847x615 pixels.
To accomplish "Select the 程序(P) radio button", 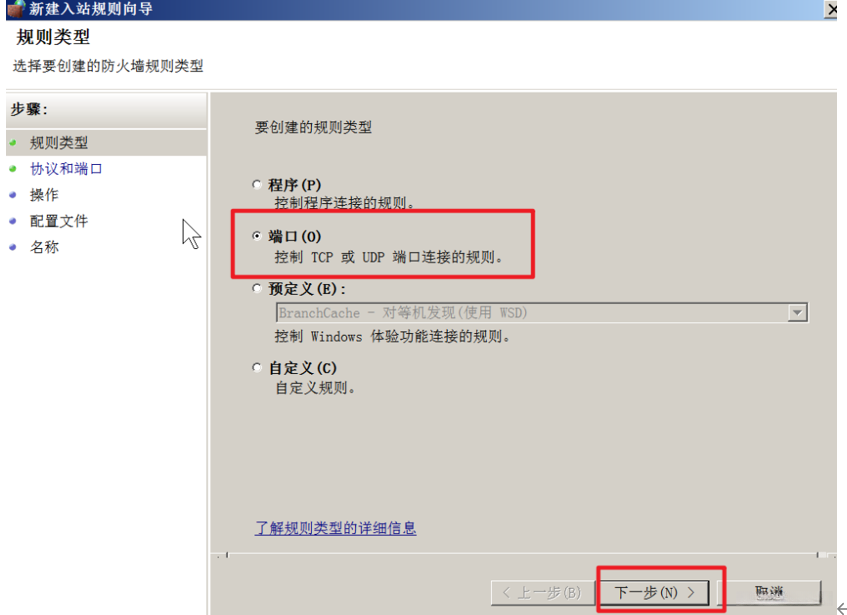I will [257, 185].
